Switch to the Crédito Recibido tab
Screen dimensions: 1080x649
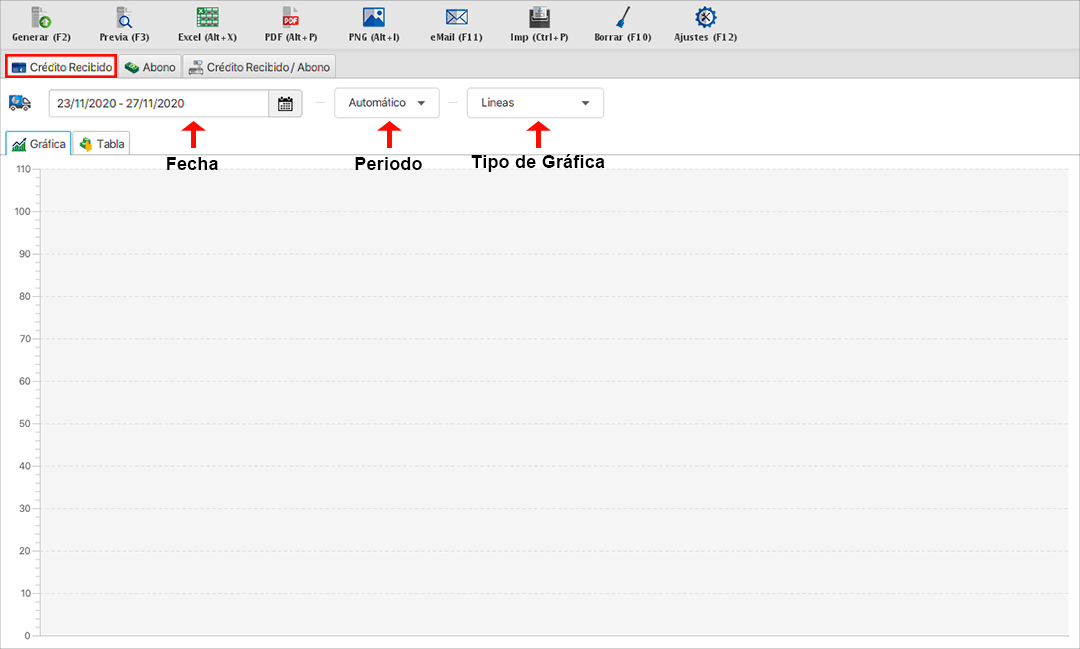click(61, 67)
